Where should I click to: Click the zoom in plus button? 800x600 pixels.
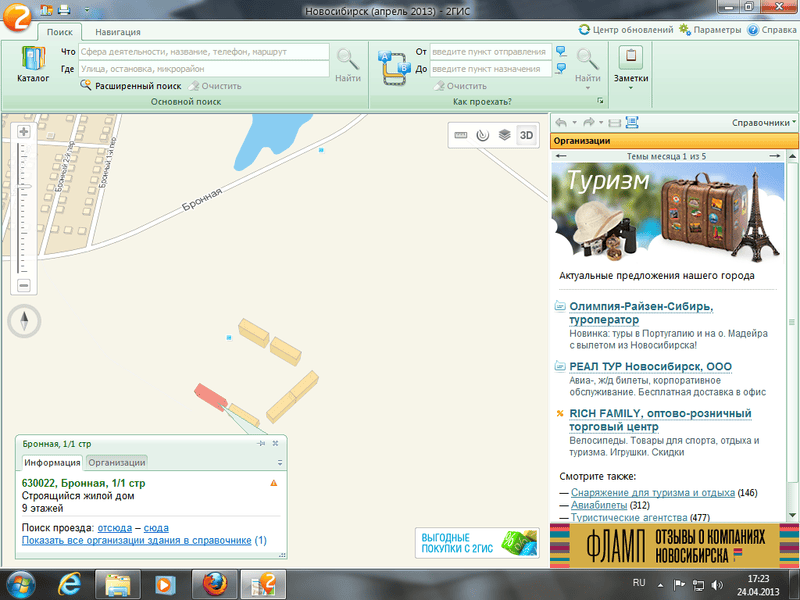point(24,132)
